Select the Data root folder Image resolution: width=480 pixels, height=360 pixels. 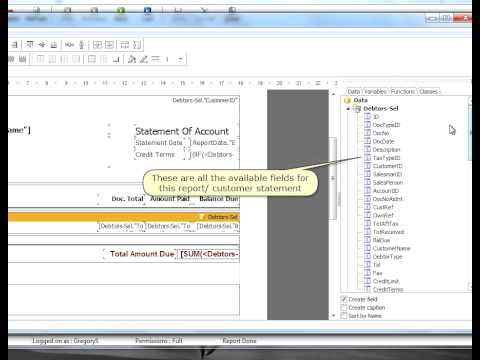[x=356, y=100]
